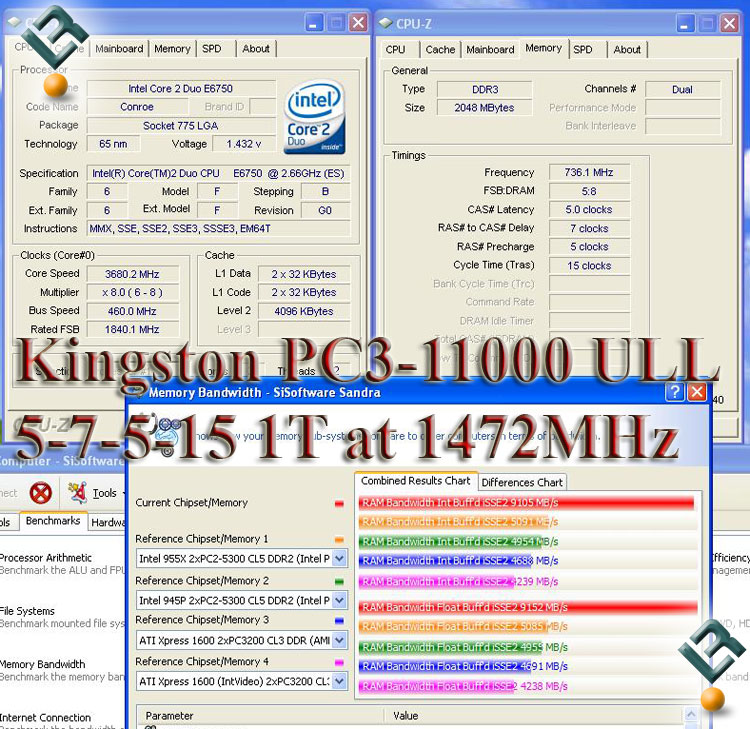
Task: Click Level 2 cache value 4096 KBytes
Action: (304, 311)
